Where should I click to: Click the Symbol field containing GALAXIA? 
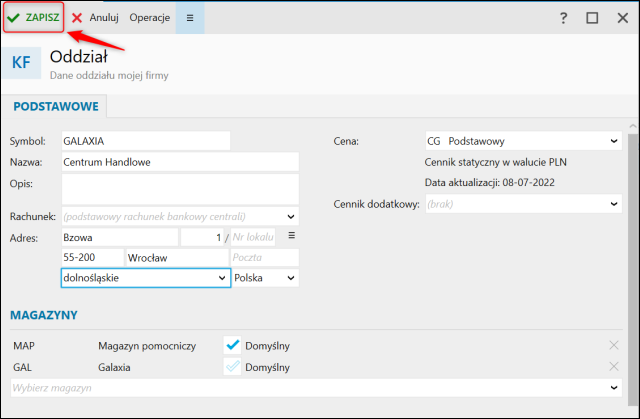click(145, 141)
